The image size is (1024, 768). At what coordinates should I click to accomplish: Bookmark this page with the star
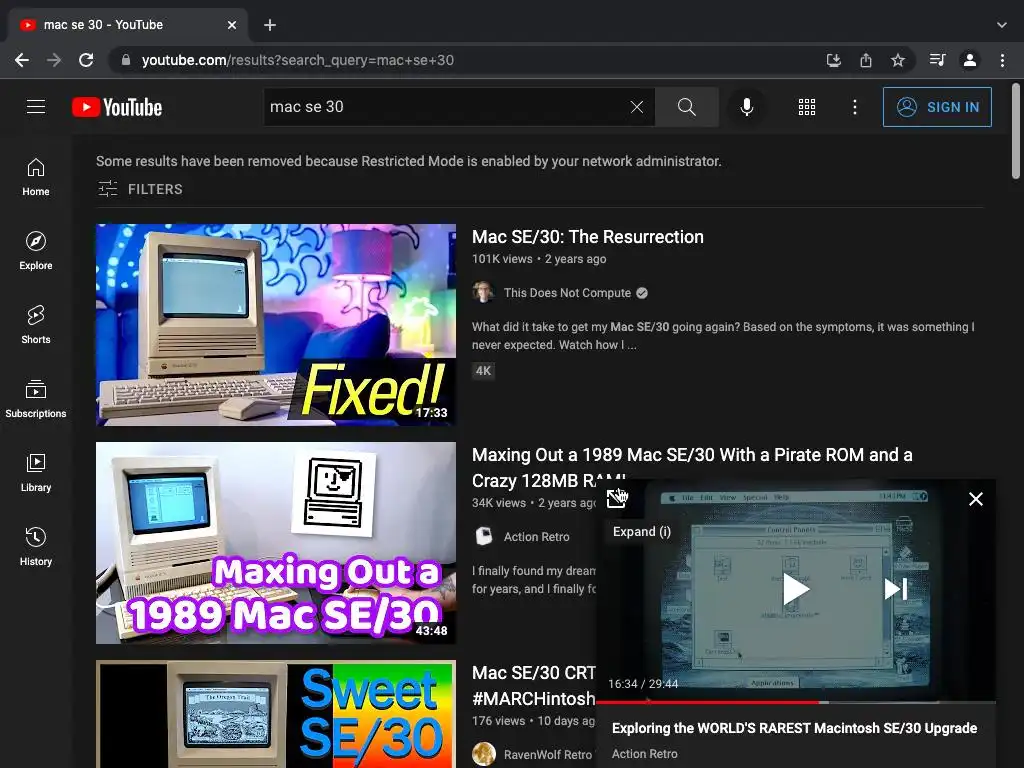click(898, 60)
